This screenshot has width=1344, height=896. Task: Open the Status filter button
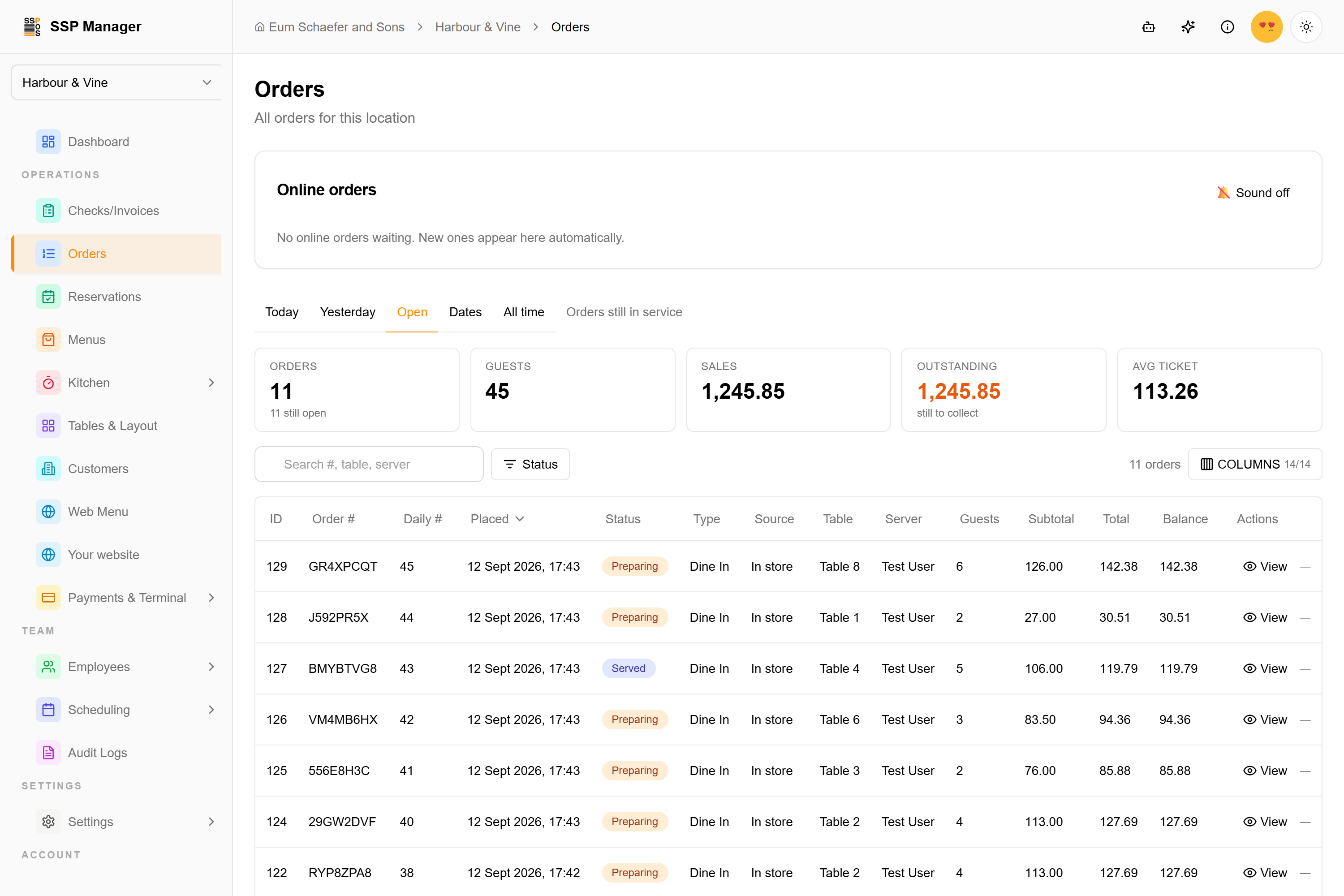pyautogui.click(x=530, y=464)
